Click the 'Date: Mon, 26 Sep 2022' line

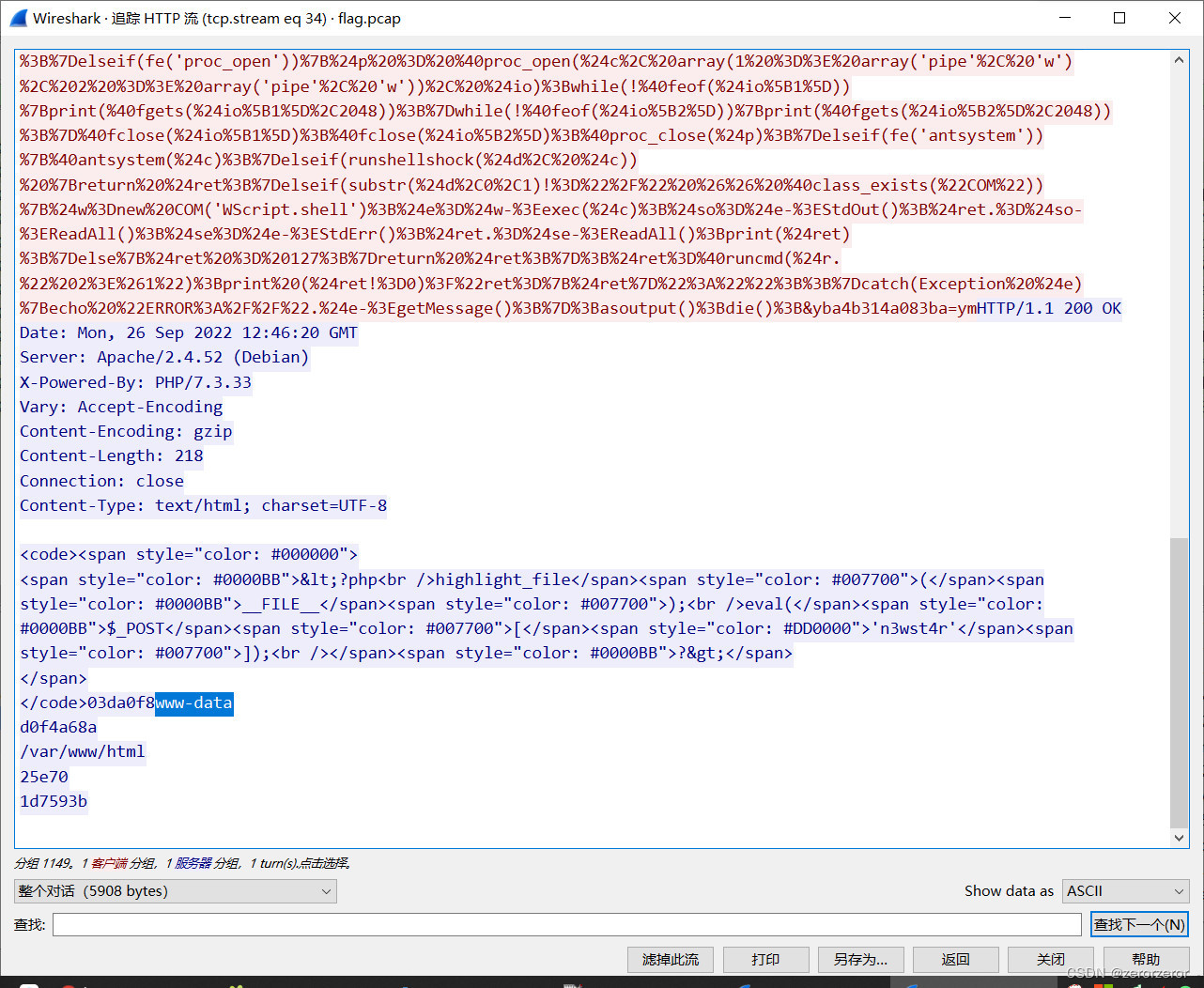tap(189, 333)
